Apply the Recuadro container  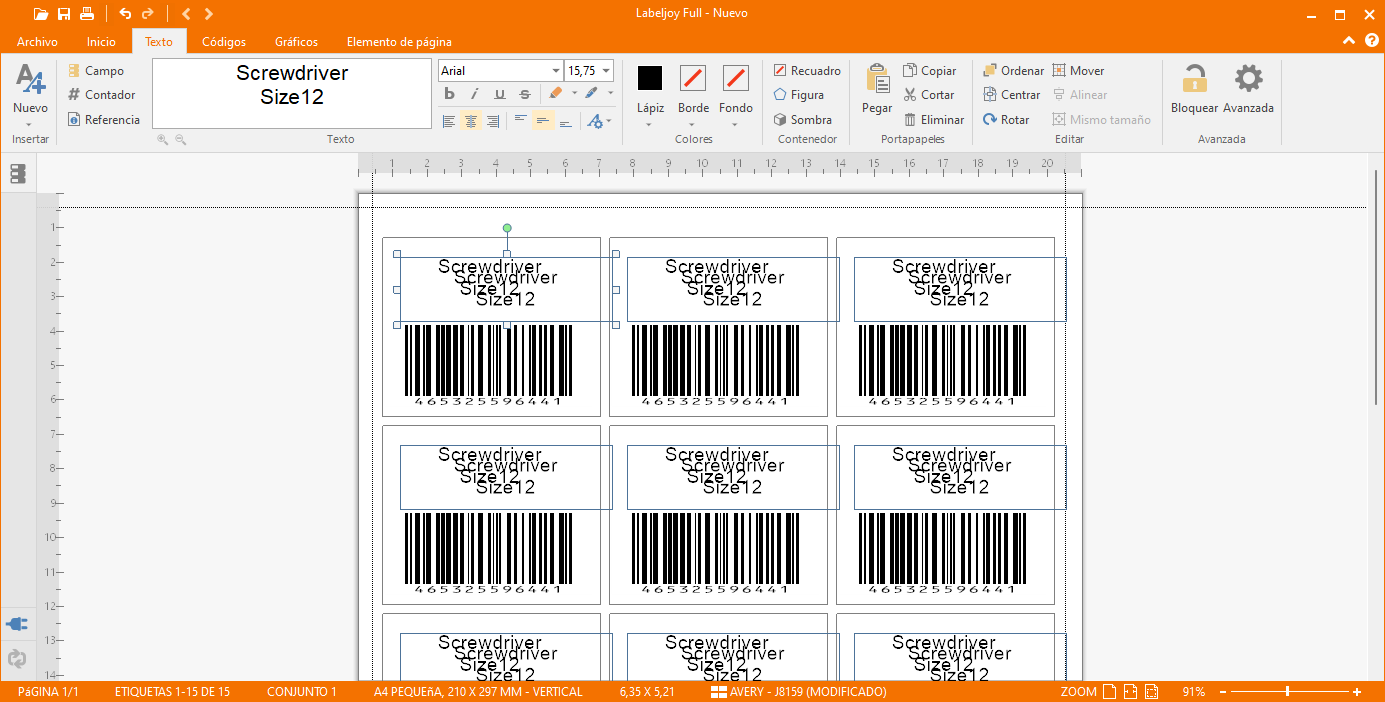click(x=807, y=71)
